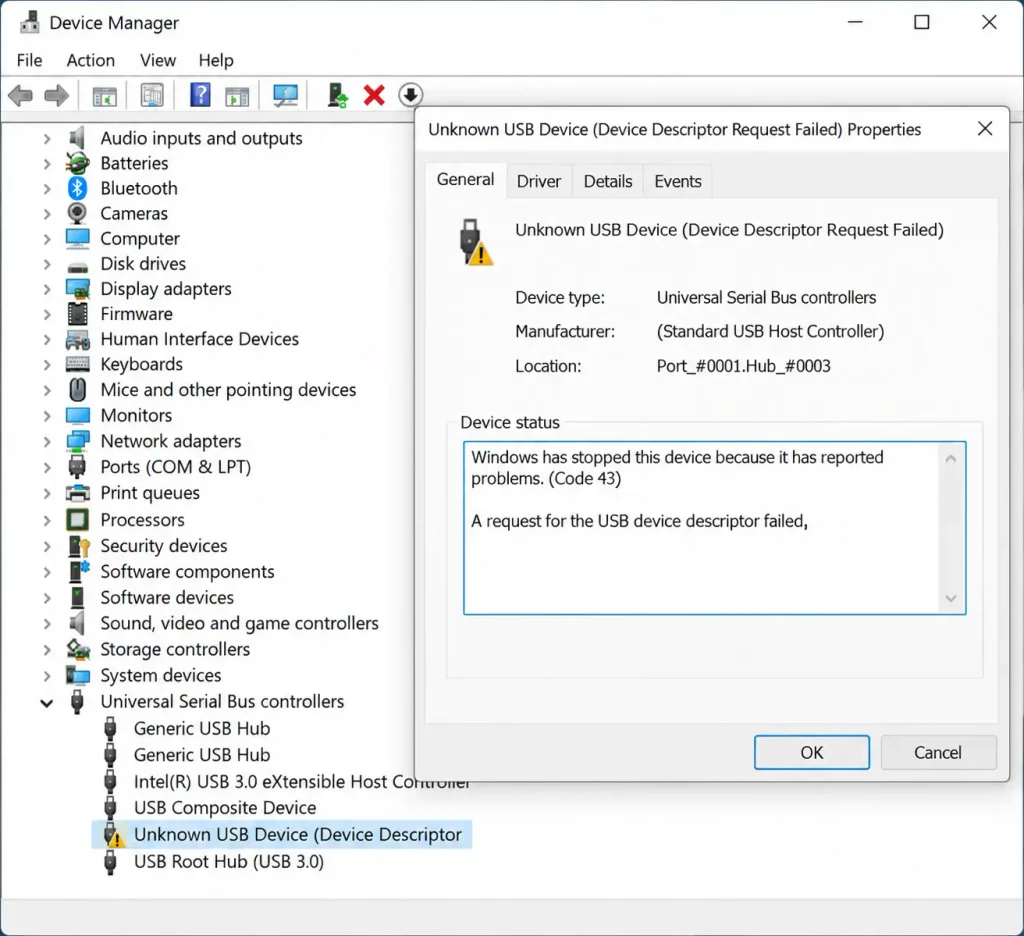1024x936 pixels.
Task: Switch to the Events tab
Action: pyautogui.click(x=678, y=181)
